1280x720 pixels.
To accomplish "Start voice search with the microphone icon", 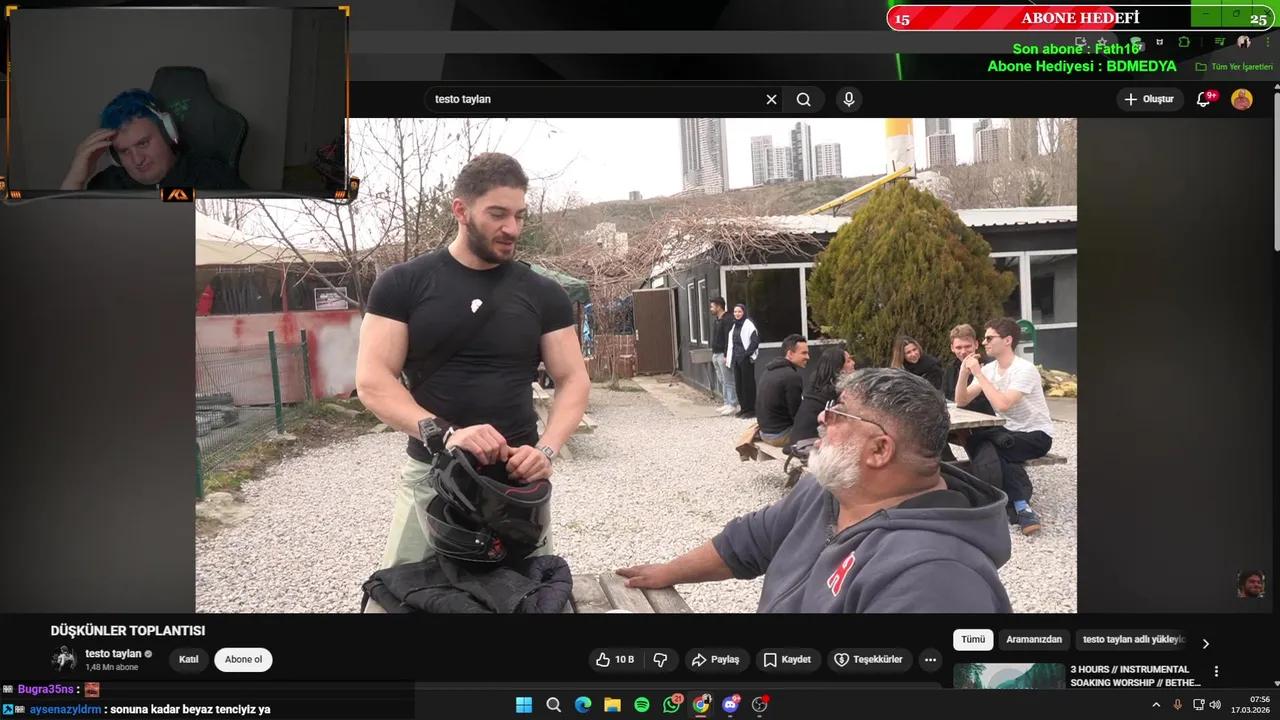I will click(x=848, y=99).
